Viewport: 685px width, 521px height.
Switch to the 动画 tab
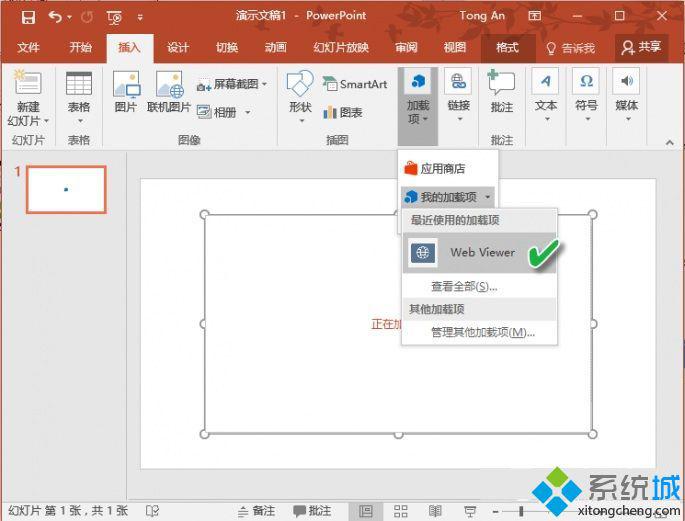(x=276, y=47)
